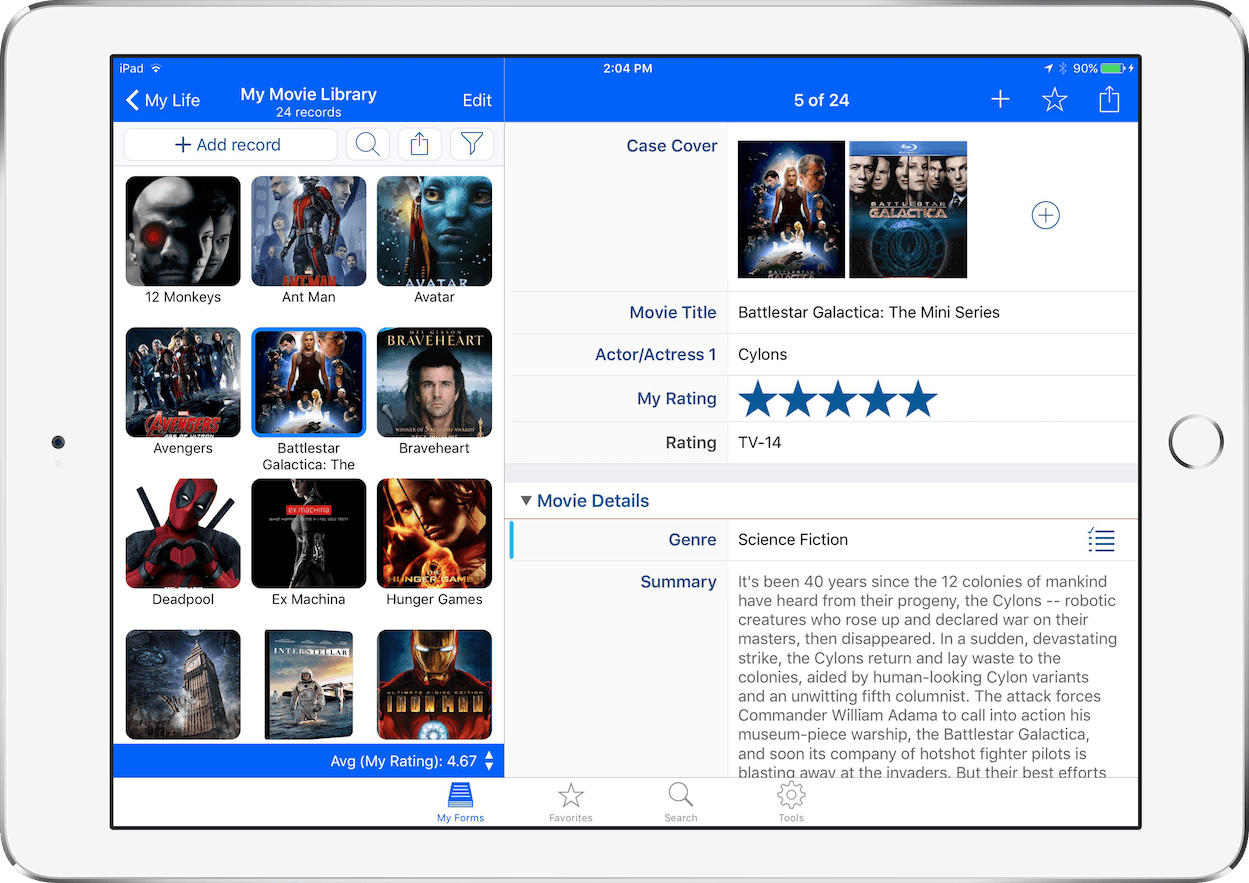Tap the 'My Movie Library' title
The width and height of the screenshot is (1249, 883).
(x=309, y=94)
